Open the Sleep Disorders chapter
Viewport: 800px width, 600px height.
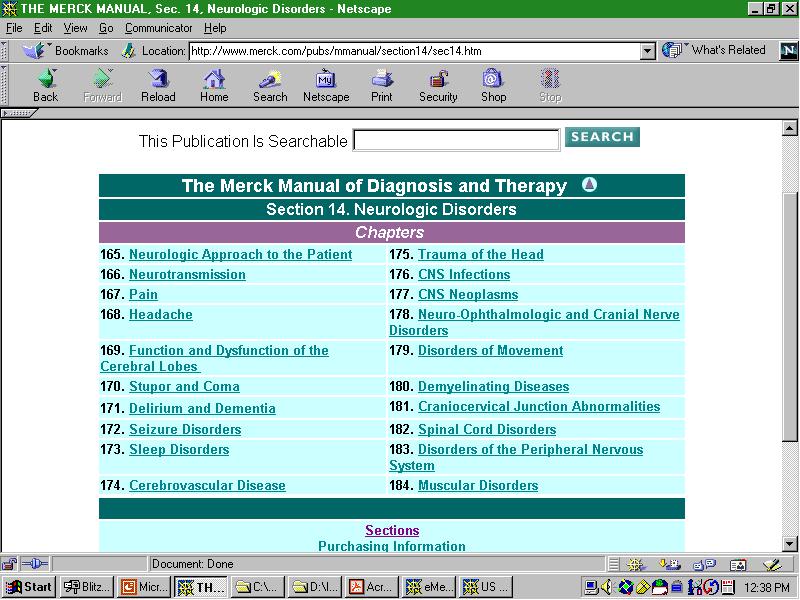tap(179, 449)
